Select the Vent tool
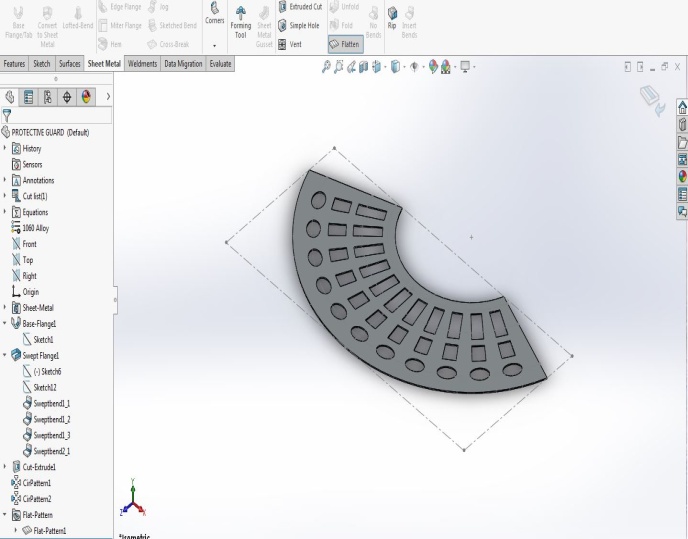688x539 pixels. click(x=290, y=44)
